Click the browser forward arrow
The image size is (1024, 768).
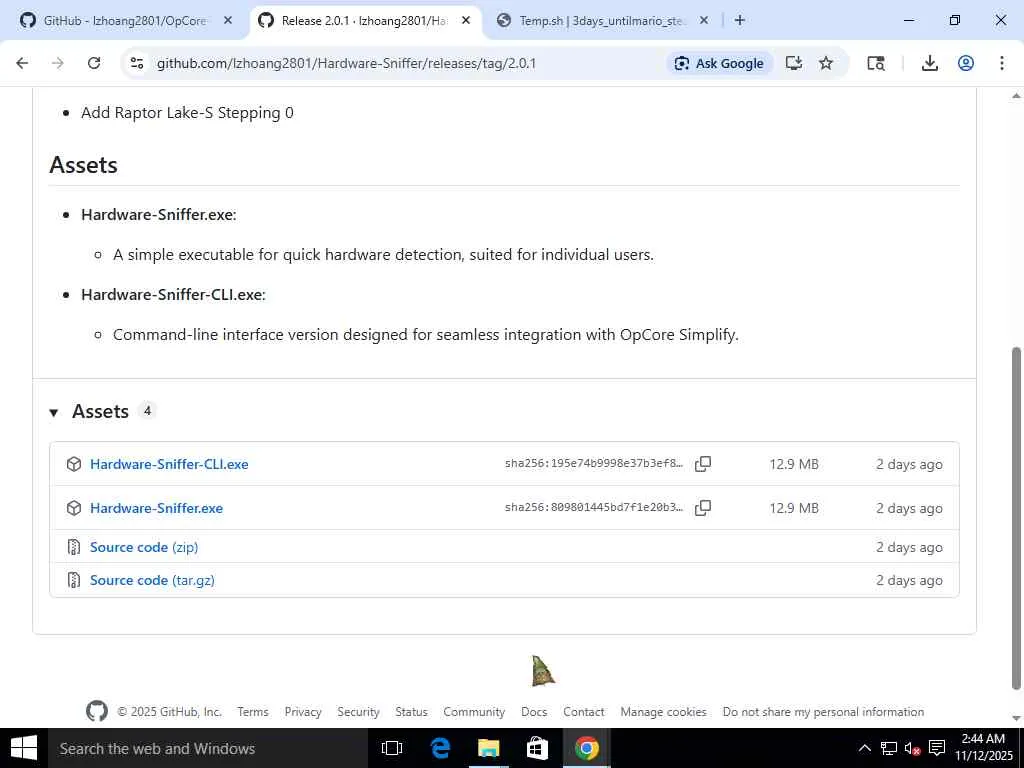pyautogui.click(x=58, y=63)
